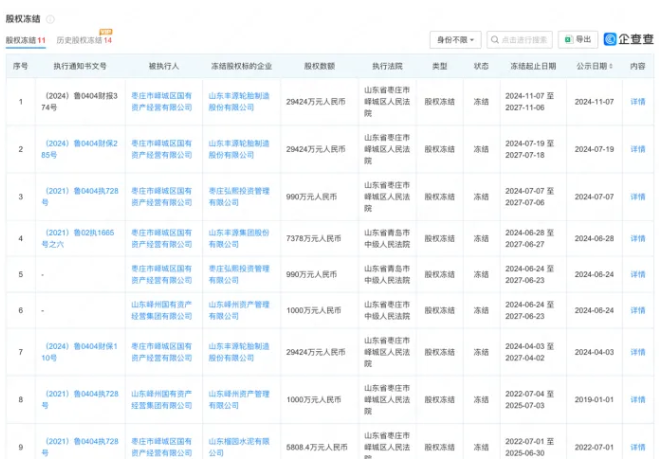The height and width of the screenshot is (473, 669).
Task: Open 山东榴园水泥有限公司 in row 9
Action: click(x=237, y=446)
